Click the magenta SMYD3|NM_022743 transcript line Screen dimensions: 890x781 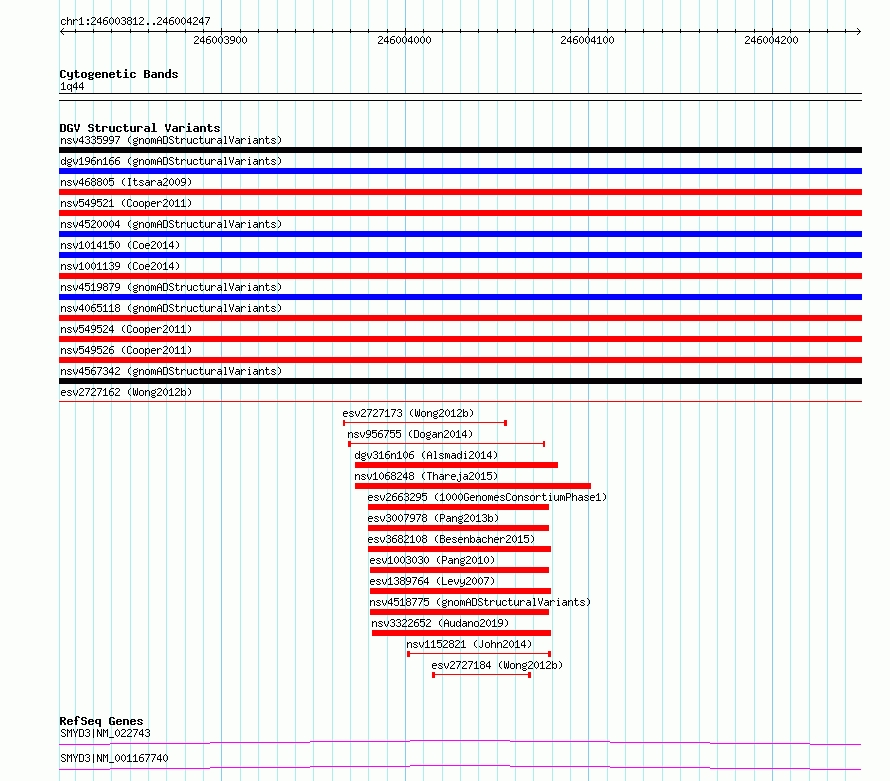[x=460, y=742]
